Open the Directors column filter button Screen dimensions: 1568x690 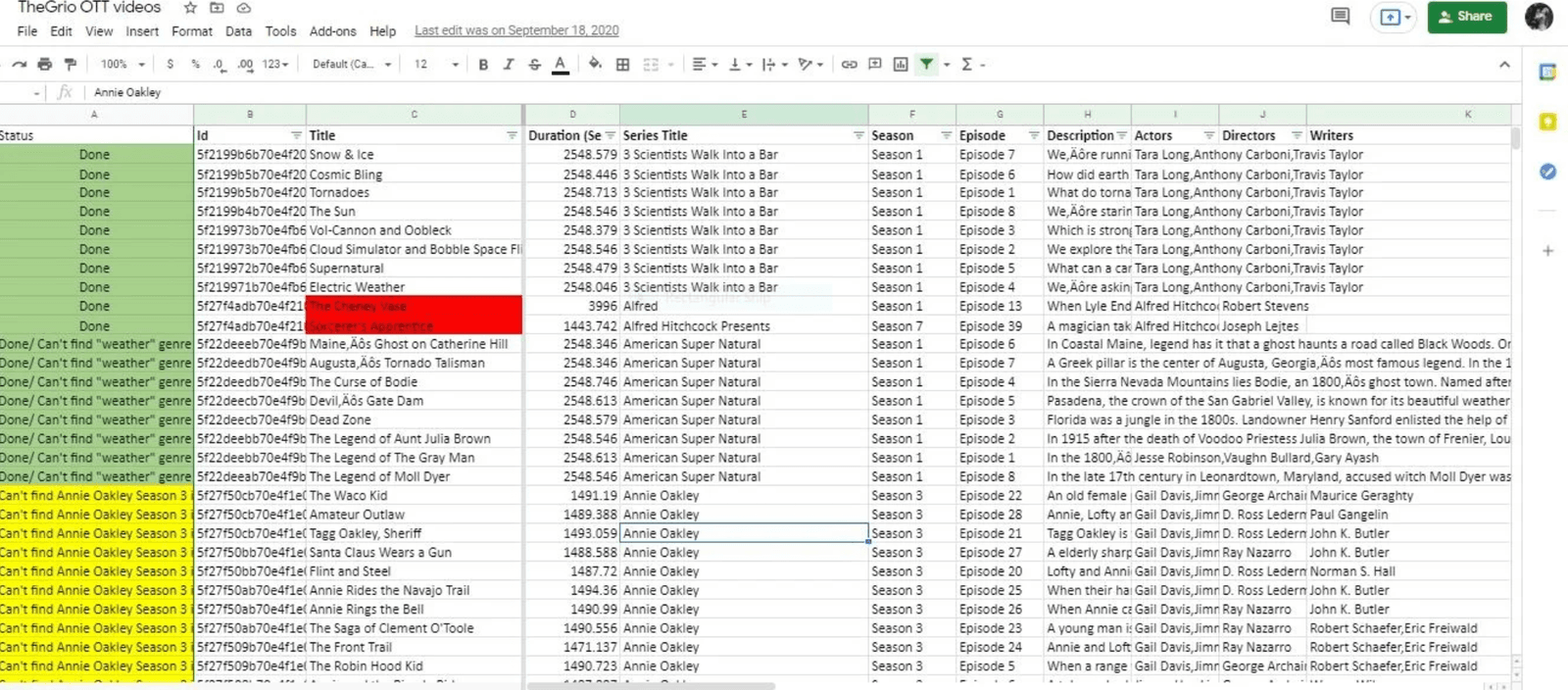point(1297,135)
